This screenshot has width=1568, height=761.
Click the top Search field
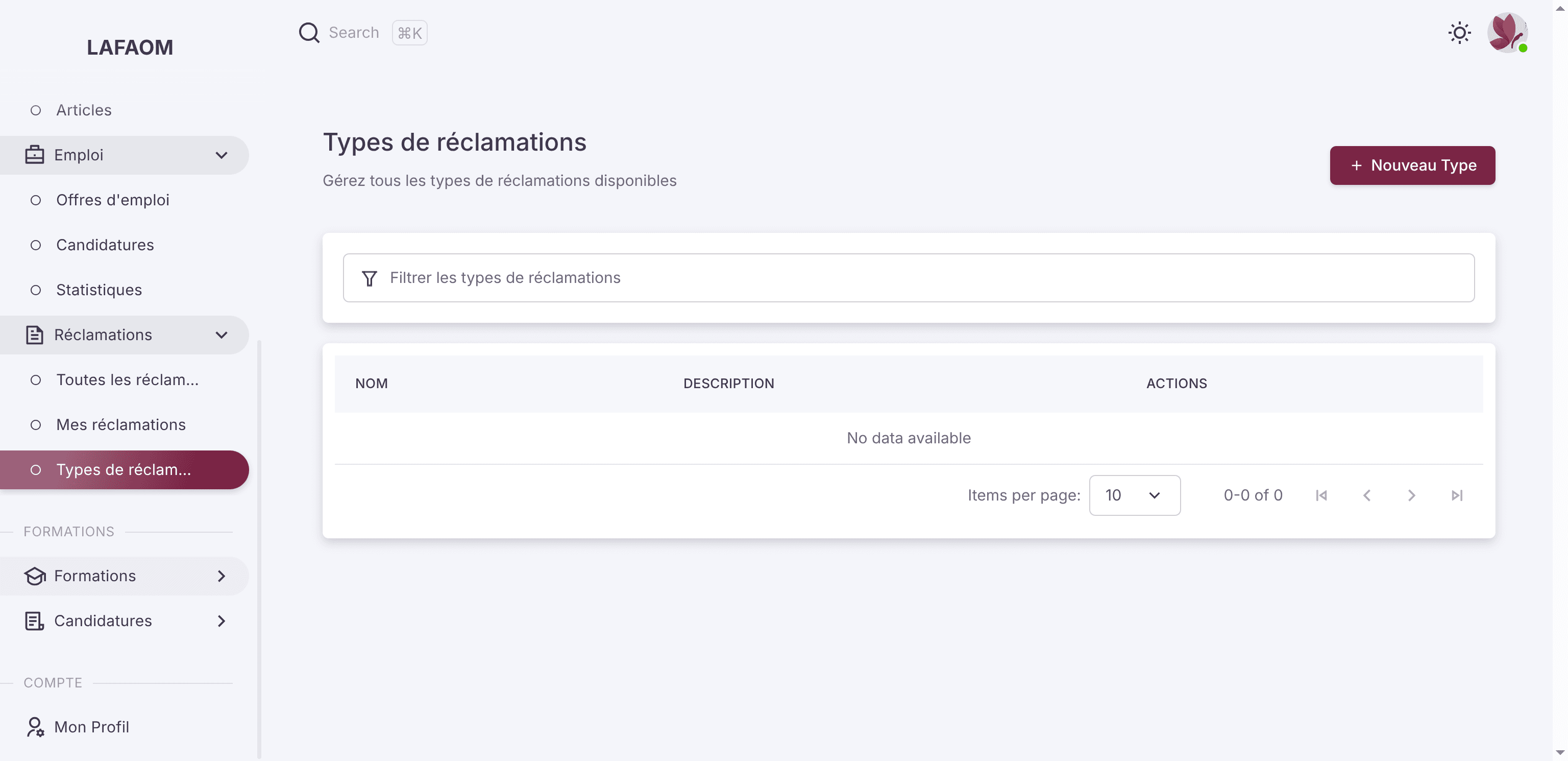[354, 32]
